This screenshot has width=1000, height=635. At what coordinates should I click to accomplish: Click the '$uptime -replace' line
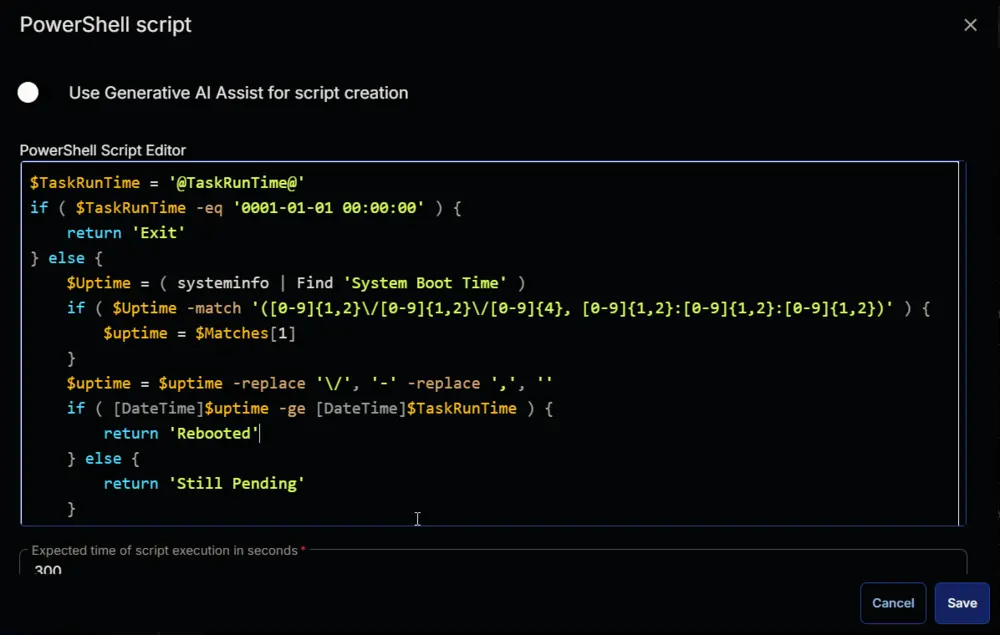[x=309, y=383]
